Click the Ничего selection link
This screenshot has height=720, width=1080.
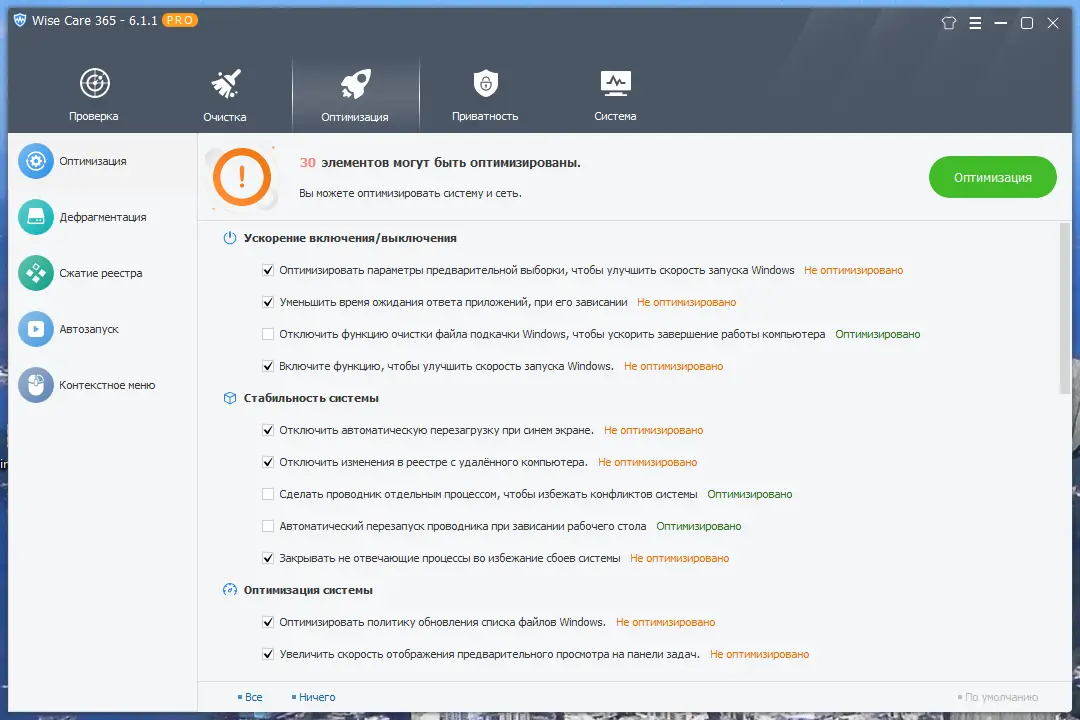315,697
